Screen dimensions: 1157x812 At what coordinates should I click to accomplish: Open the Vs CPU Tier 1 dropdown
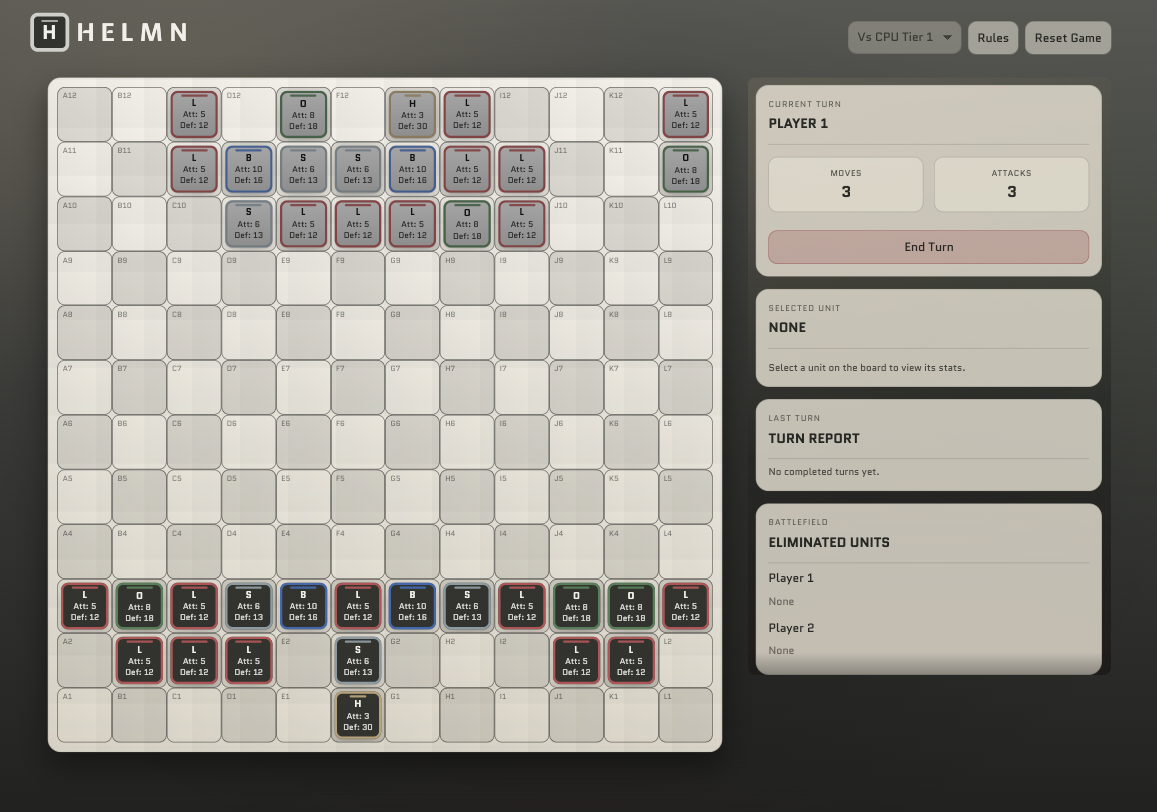904,38
